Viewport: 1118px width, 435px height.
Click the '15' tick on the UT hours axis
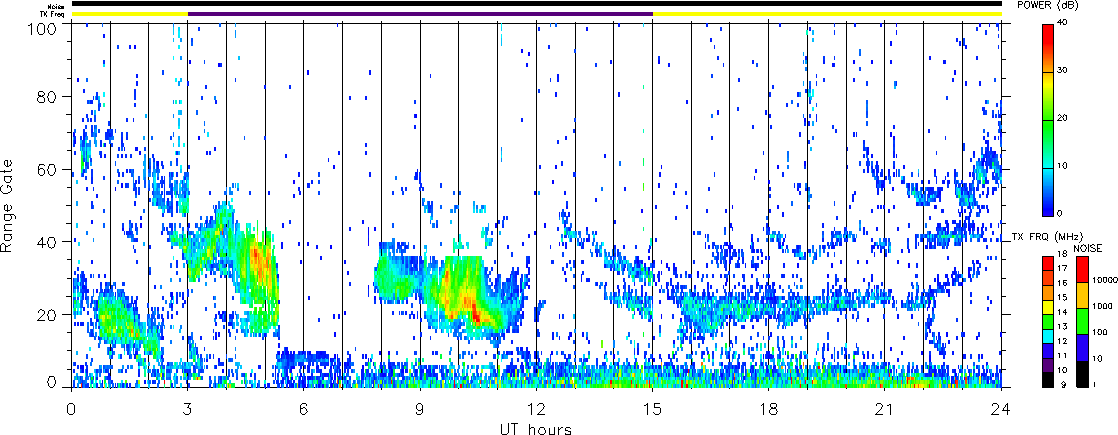tap(652, 409)
